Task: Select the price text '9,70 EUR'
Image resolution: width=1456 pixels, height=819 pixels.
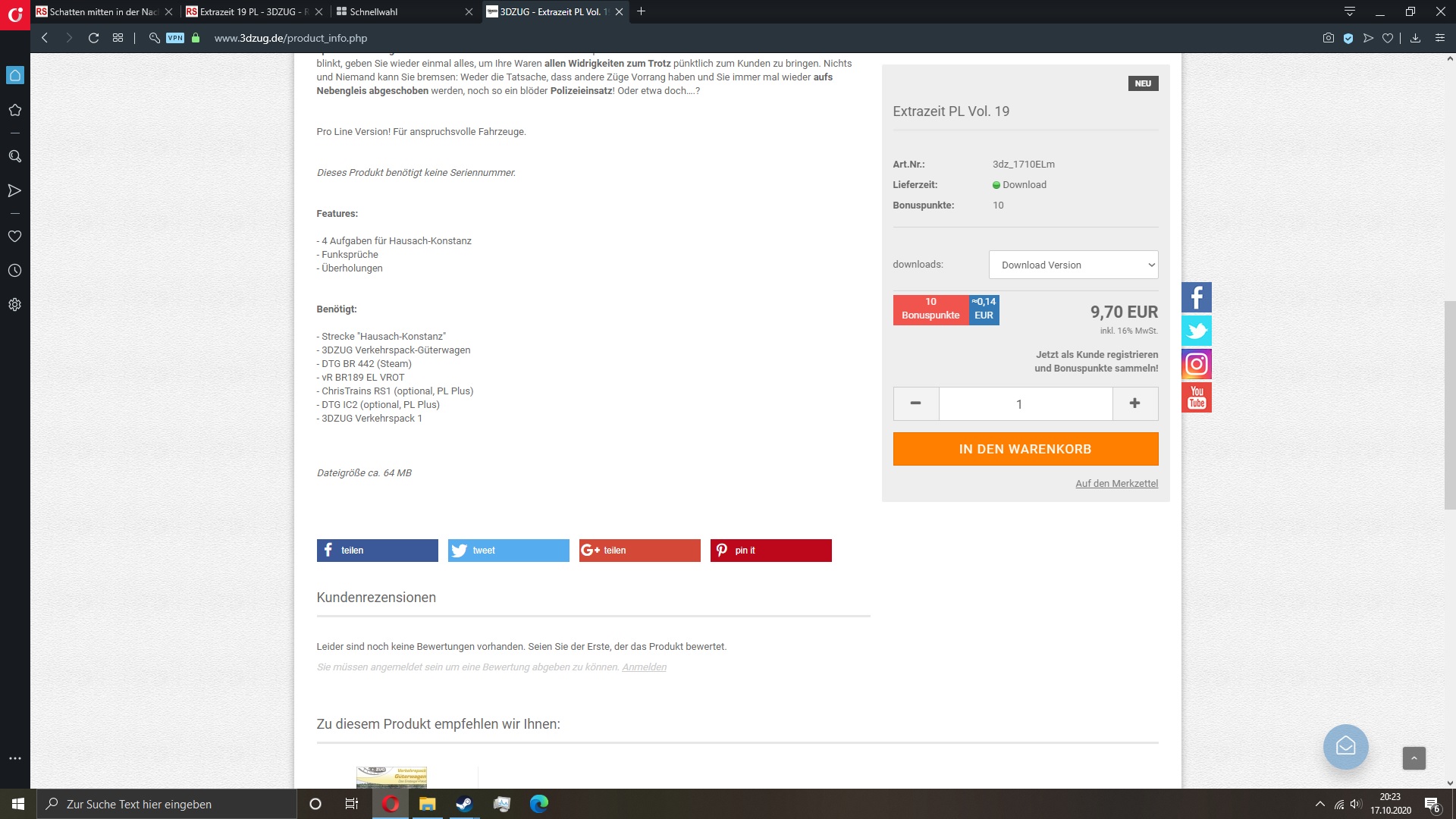Action: tap(1124, 312)
